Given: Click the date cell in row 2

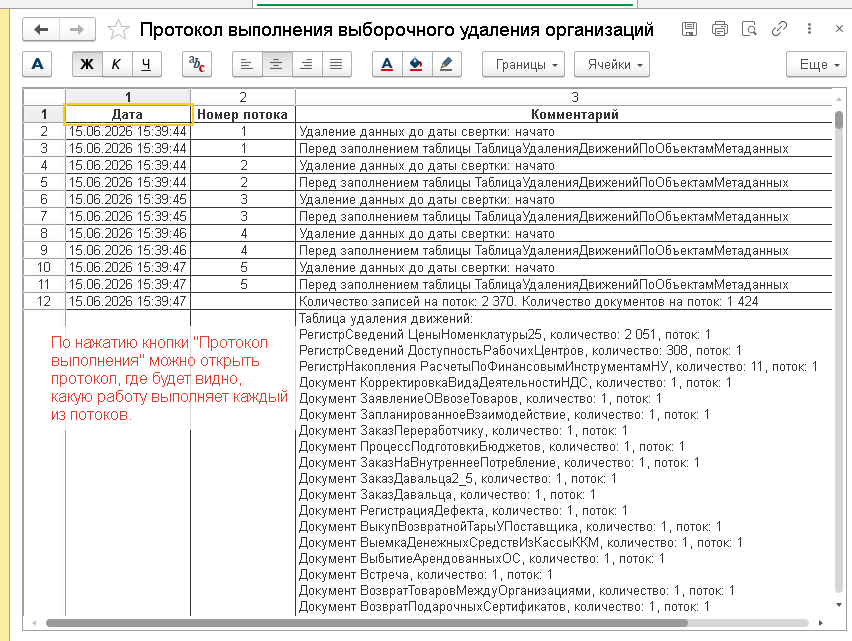Looking at the screenshot, I should pyautogui.click(x=128, y=131).
